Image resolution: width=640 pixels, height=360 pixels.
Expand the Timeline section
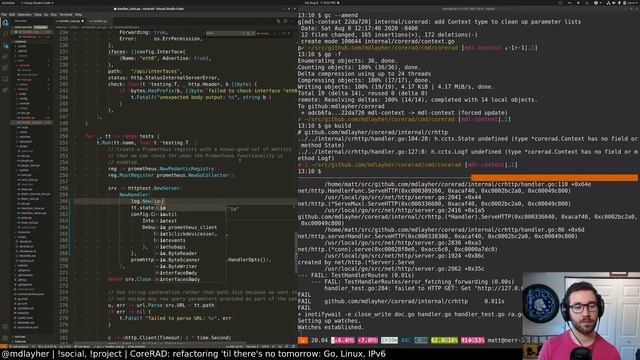[31, 341]
